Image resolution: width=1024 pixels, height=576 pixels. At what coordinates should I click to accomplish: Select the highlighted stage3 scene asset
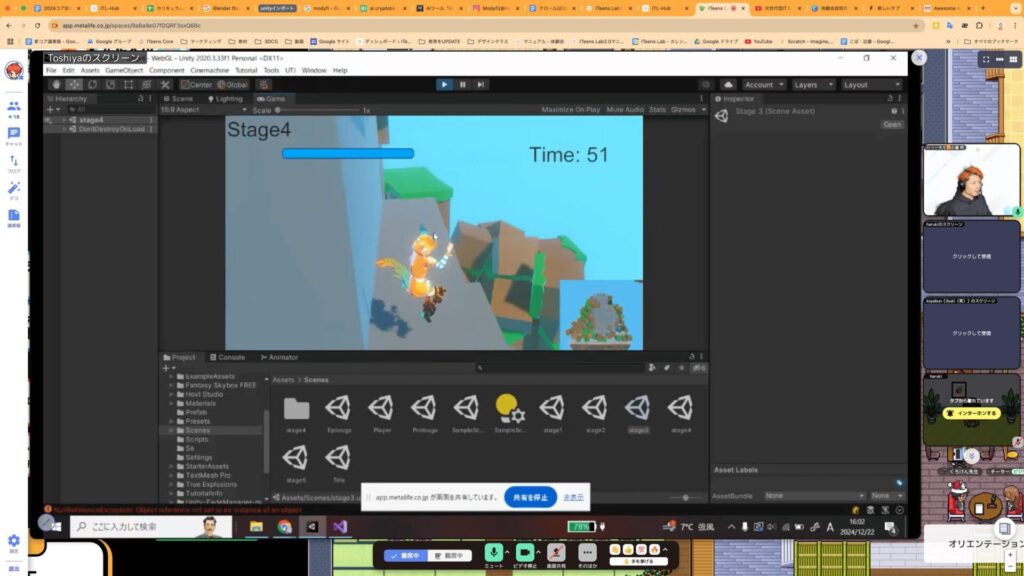(638, 413)
